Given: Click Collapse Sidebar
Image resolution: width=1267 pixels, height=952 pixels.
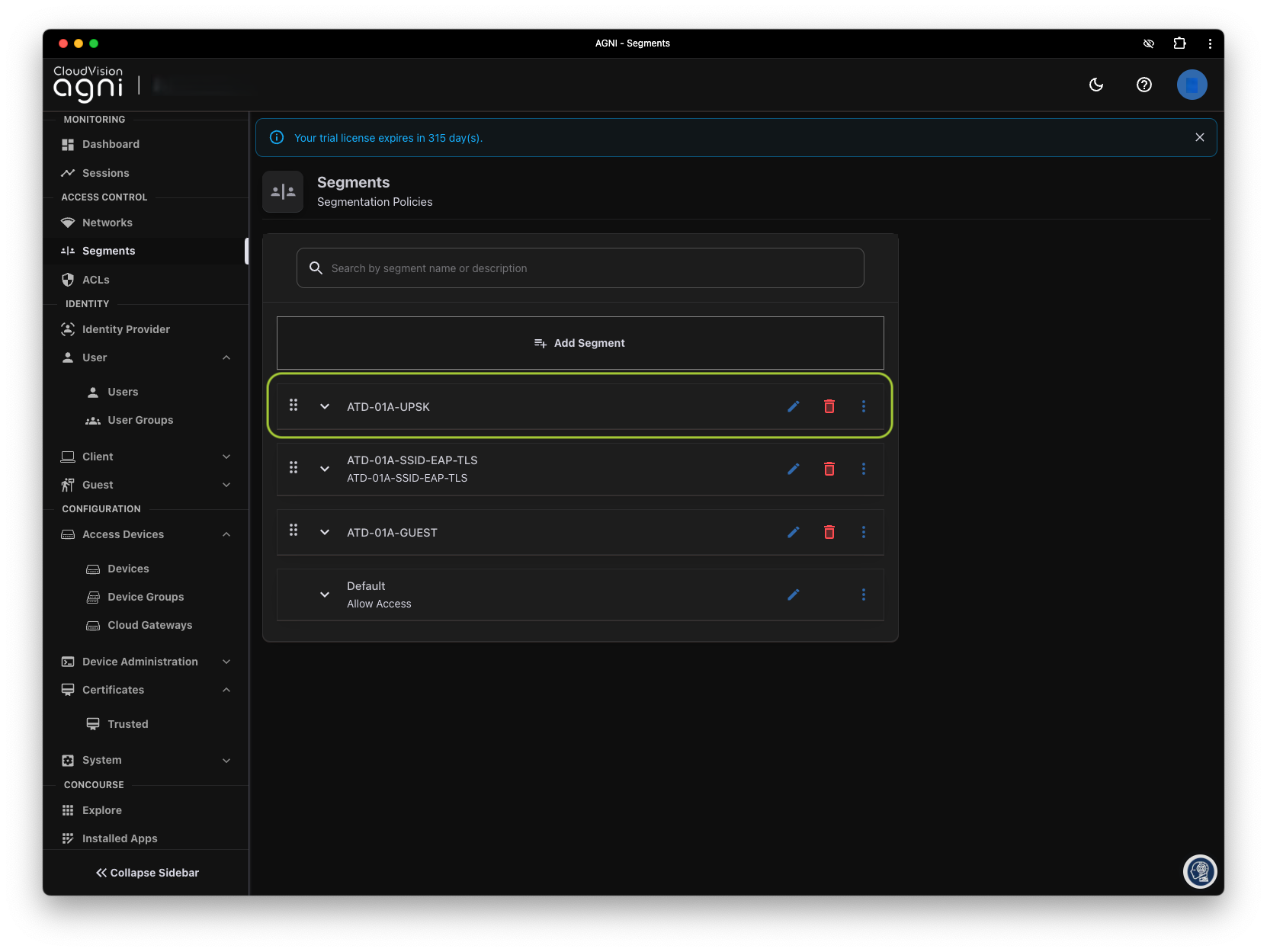Looking at the screenshot, I should click(x=147, y=873).
